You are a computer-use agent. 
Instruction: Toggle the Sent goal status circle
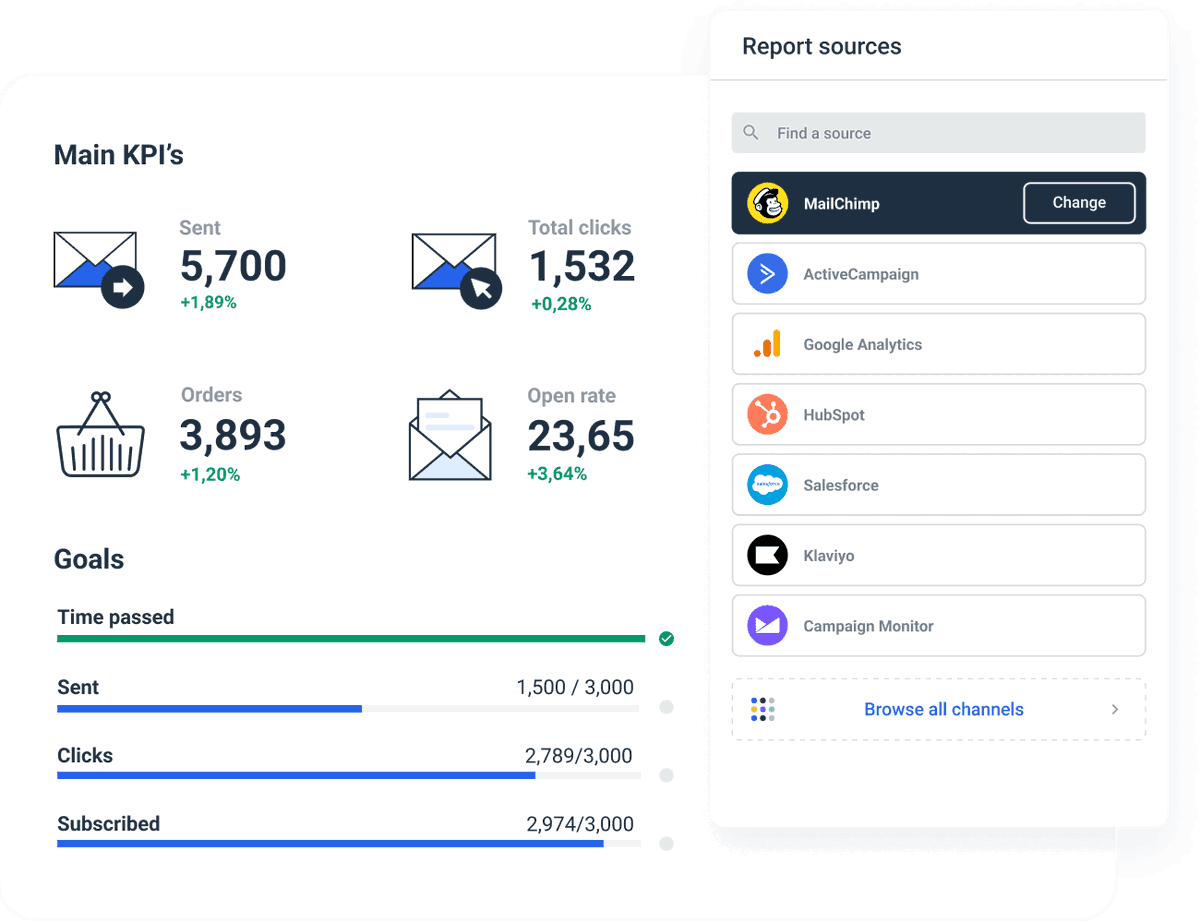point(666,708)
